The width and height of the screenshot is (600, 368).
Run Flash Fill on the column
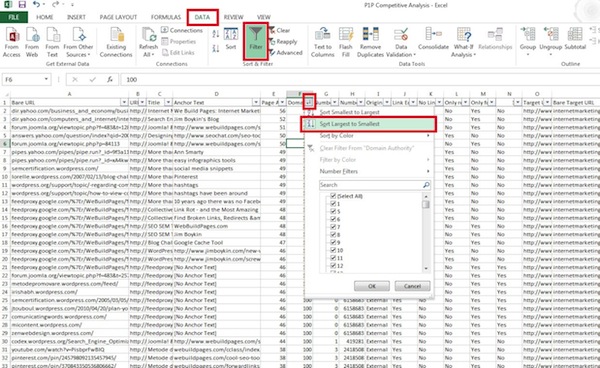[346, 42]
